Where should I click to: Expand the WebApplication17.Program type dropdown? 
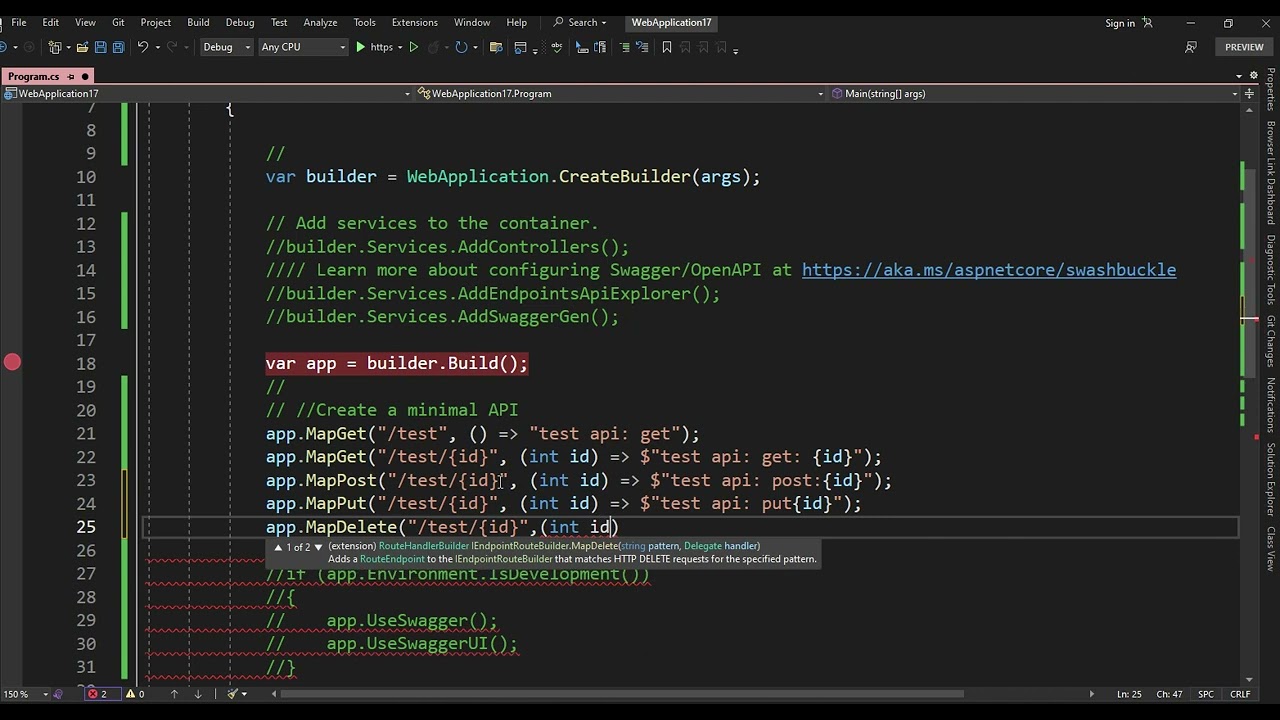(621, 93)
